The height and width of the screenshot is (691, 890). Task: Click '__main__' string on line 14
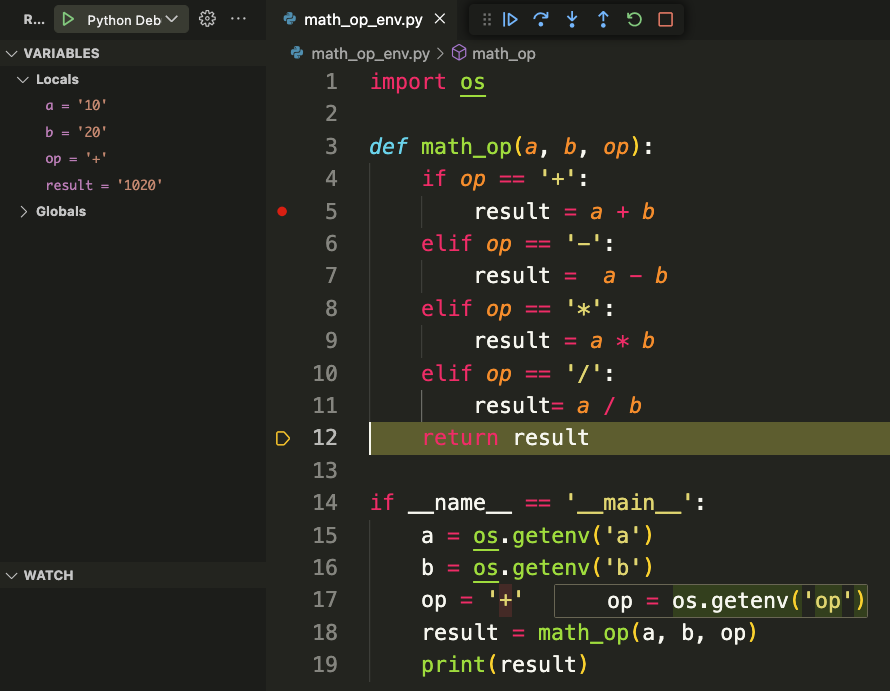click(x=629, y=502)
